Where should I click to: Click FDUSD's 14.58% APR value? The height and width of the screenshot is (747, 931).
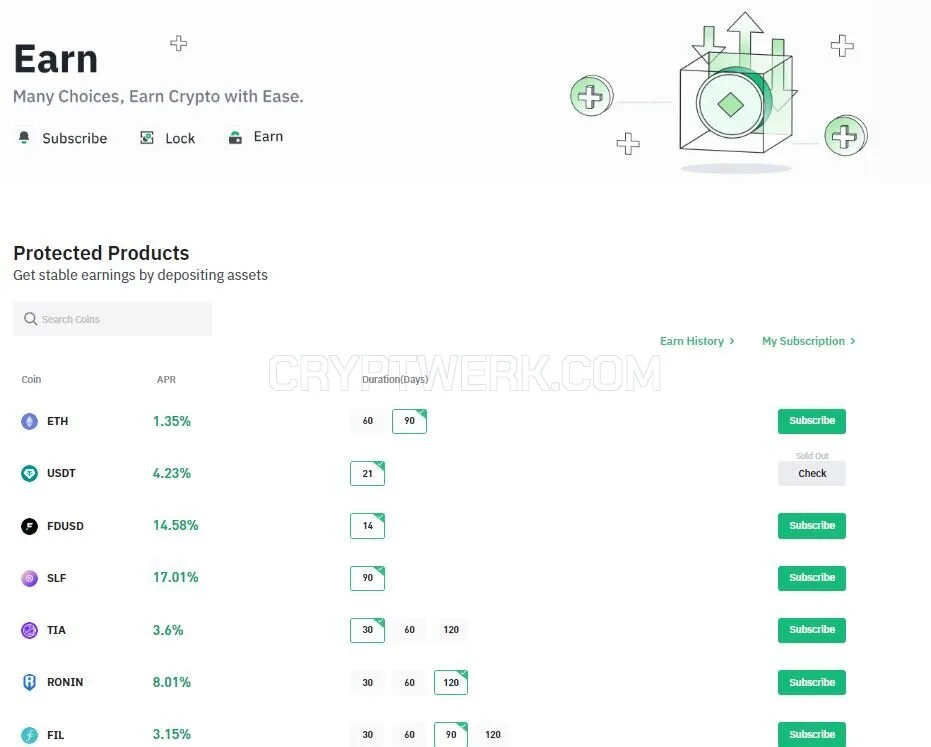[176, 526]
